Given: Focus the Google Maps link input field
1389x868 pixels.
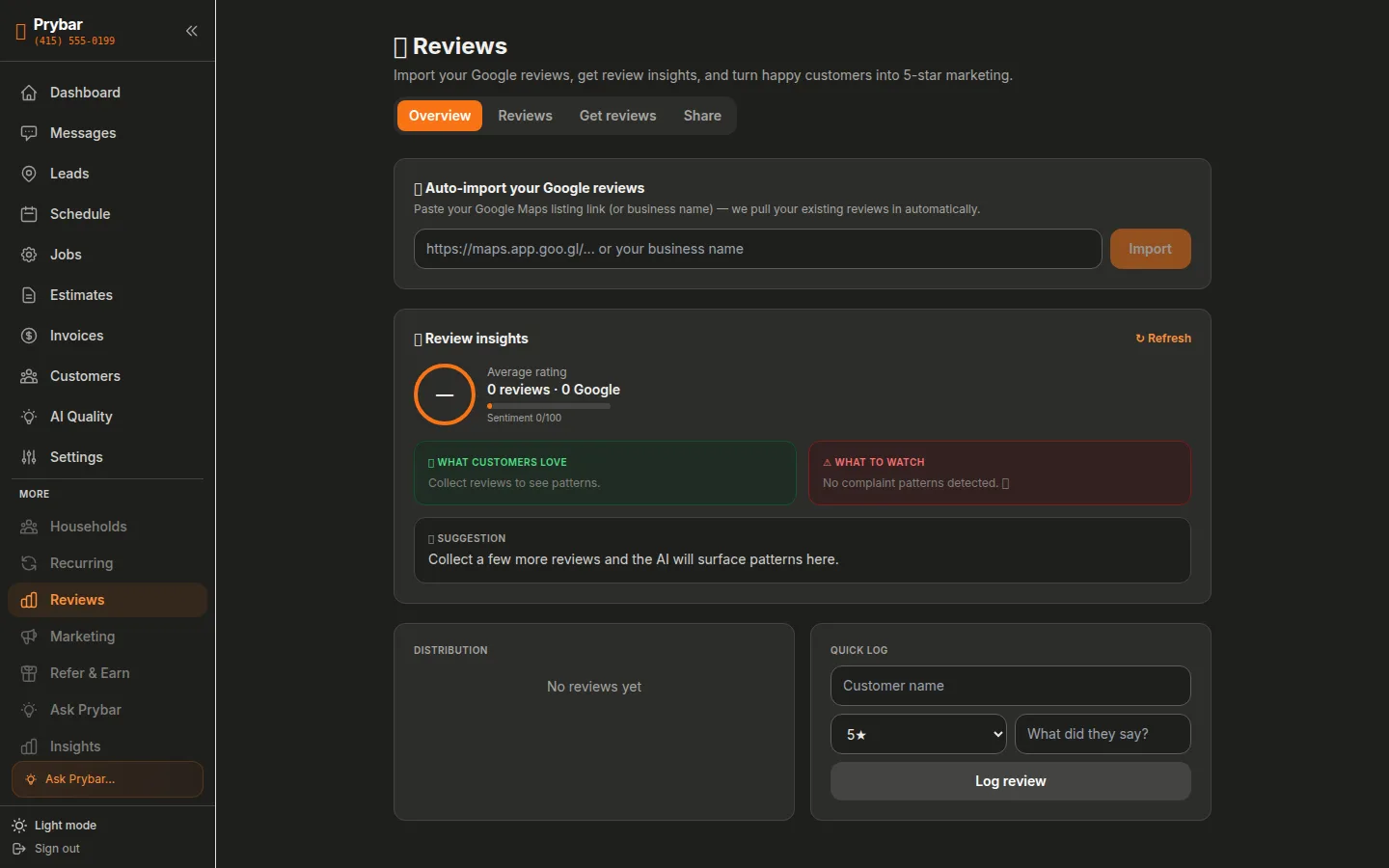Looking at the screenshot, I should (757, 249).
